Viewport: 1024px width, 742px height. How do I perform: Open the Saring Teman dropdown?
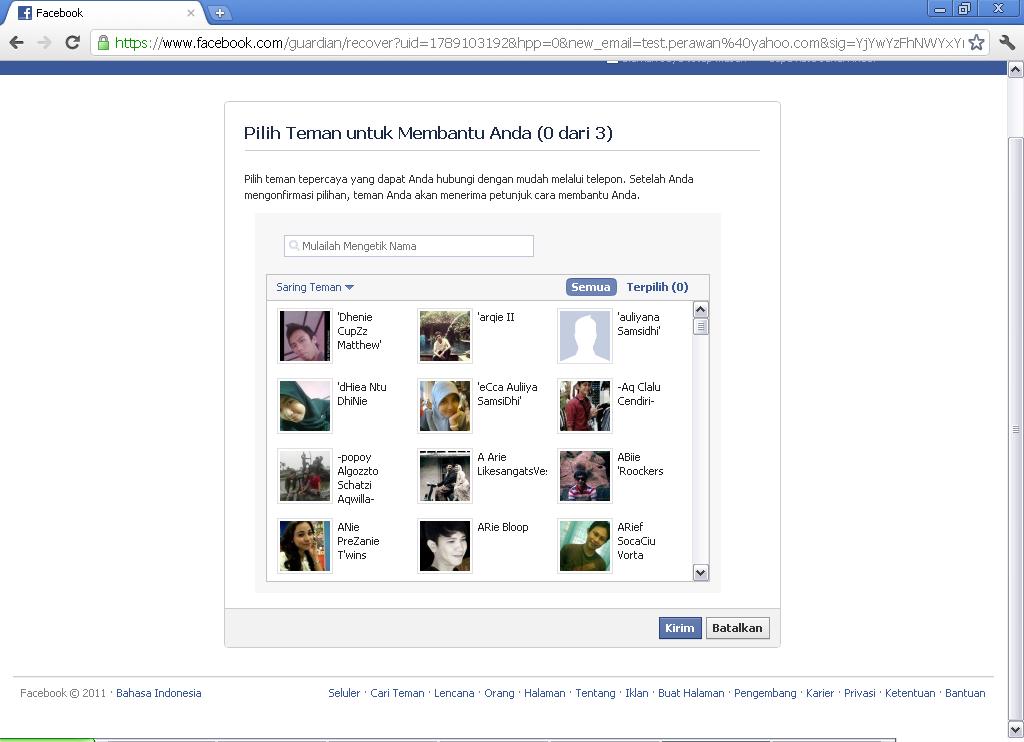pyautogui.click(x=315, y=287)
